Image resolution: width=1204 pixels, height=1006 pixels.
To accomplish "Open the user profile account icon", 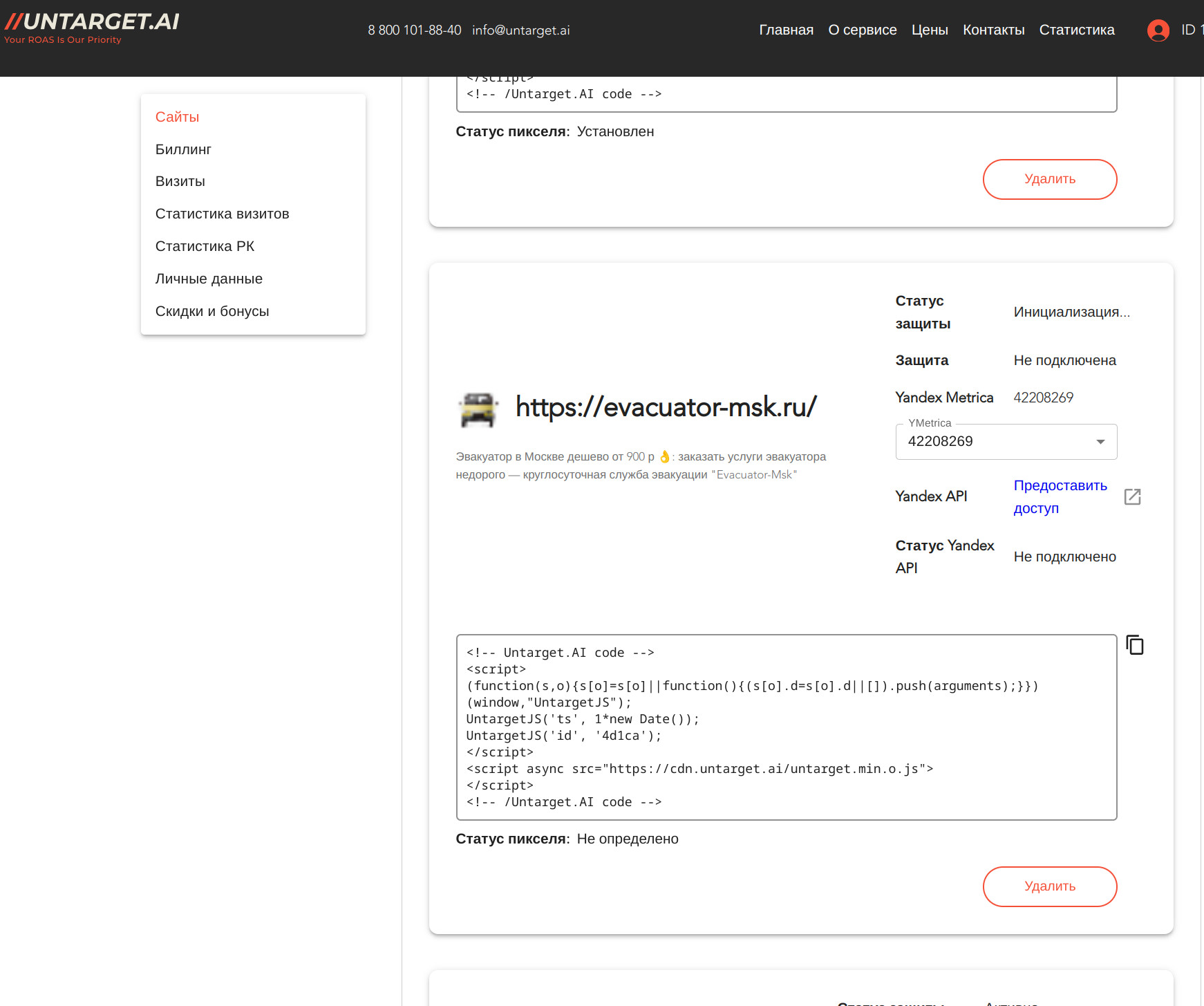I will click(1158, 30).
